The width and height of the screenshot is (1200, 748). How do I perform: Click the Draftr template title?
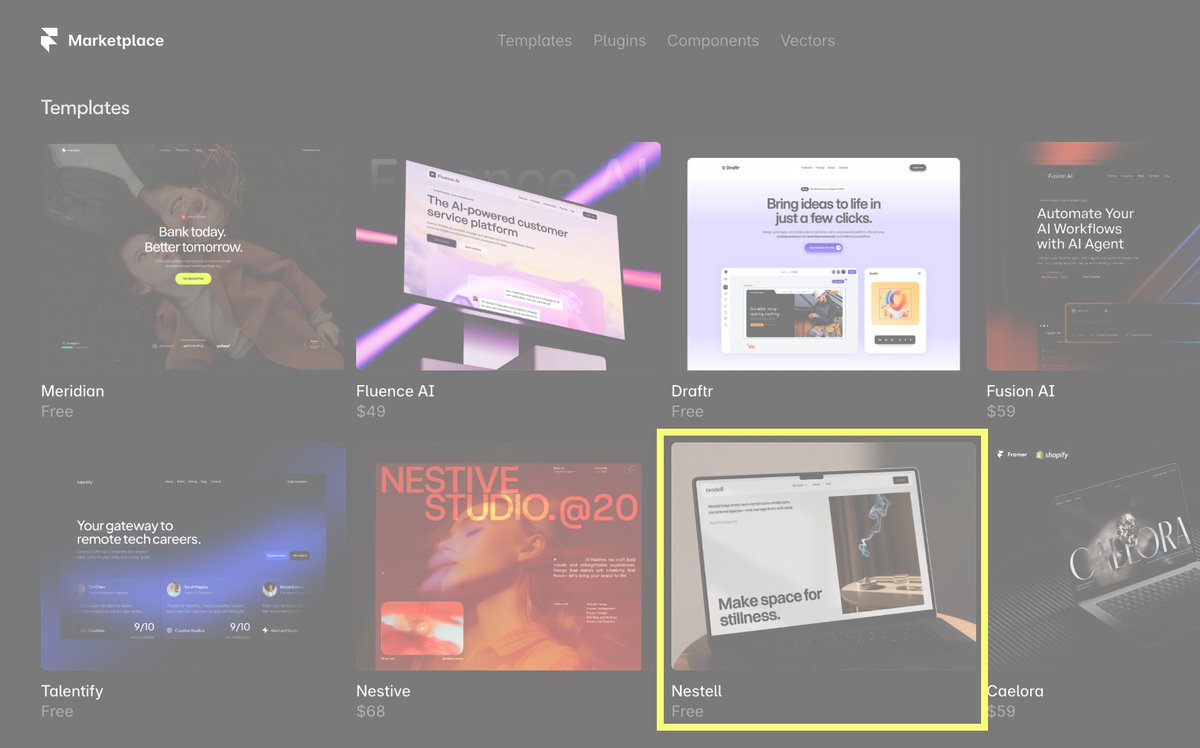pyautogui.click(x=693, y=391)
